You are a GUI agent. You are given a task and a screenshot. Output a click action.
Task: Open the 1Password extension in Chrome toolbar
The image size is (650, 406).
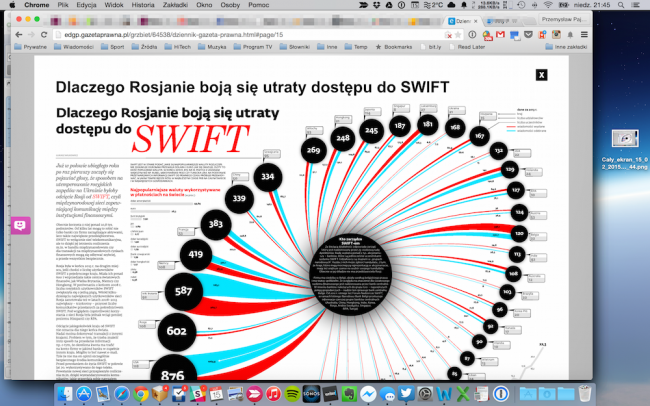click(x=472, y=35)
